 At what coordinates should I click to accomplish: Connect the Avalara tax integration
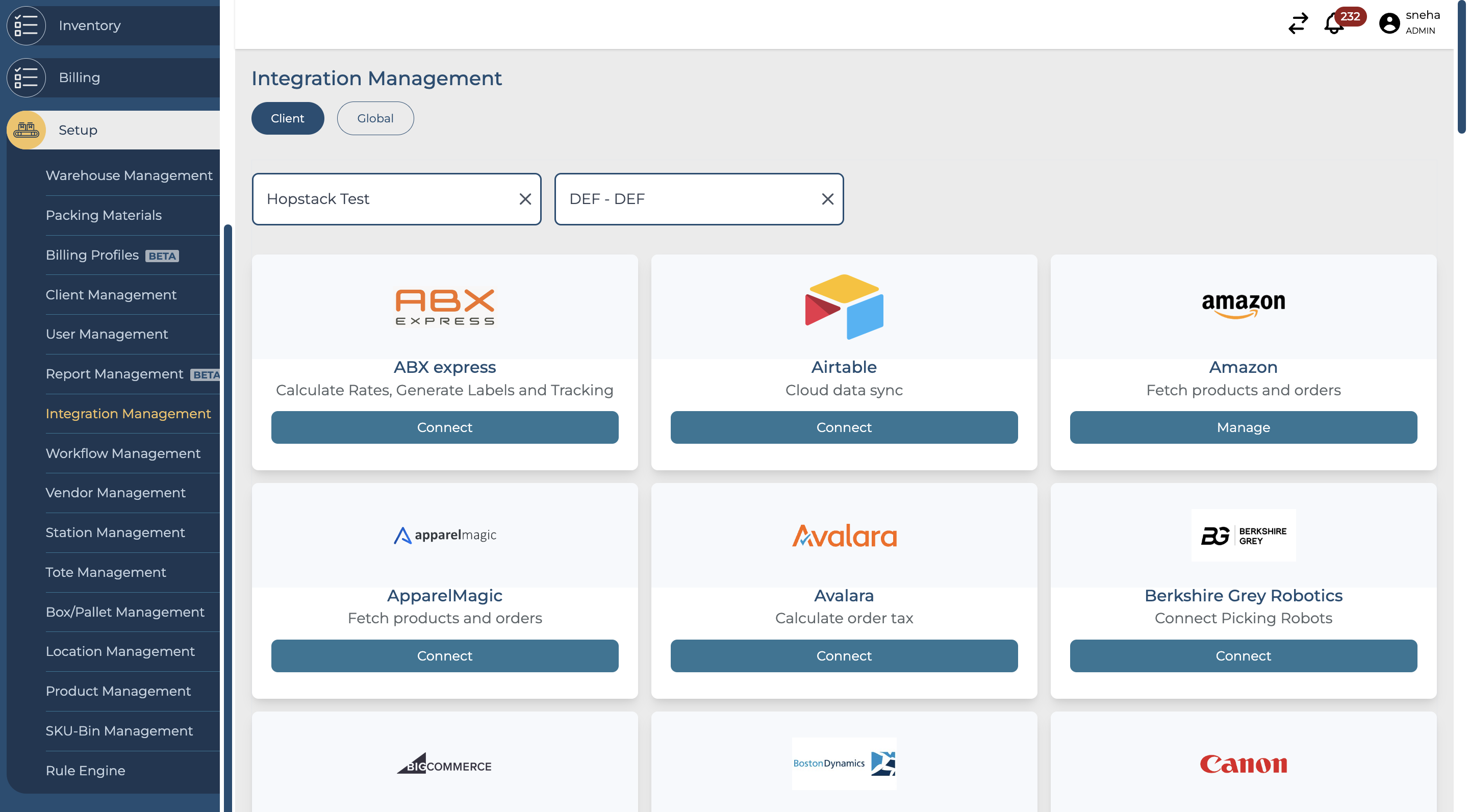click(x=844, y=656)
